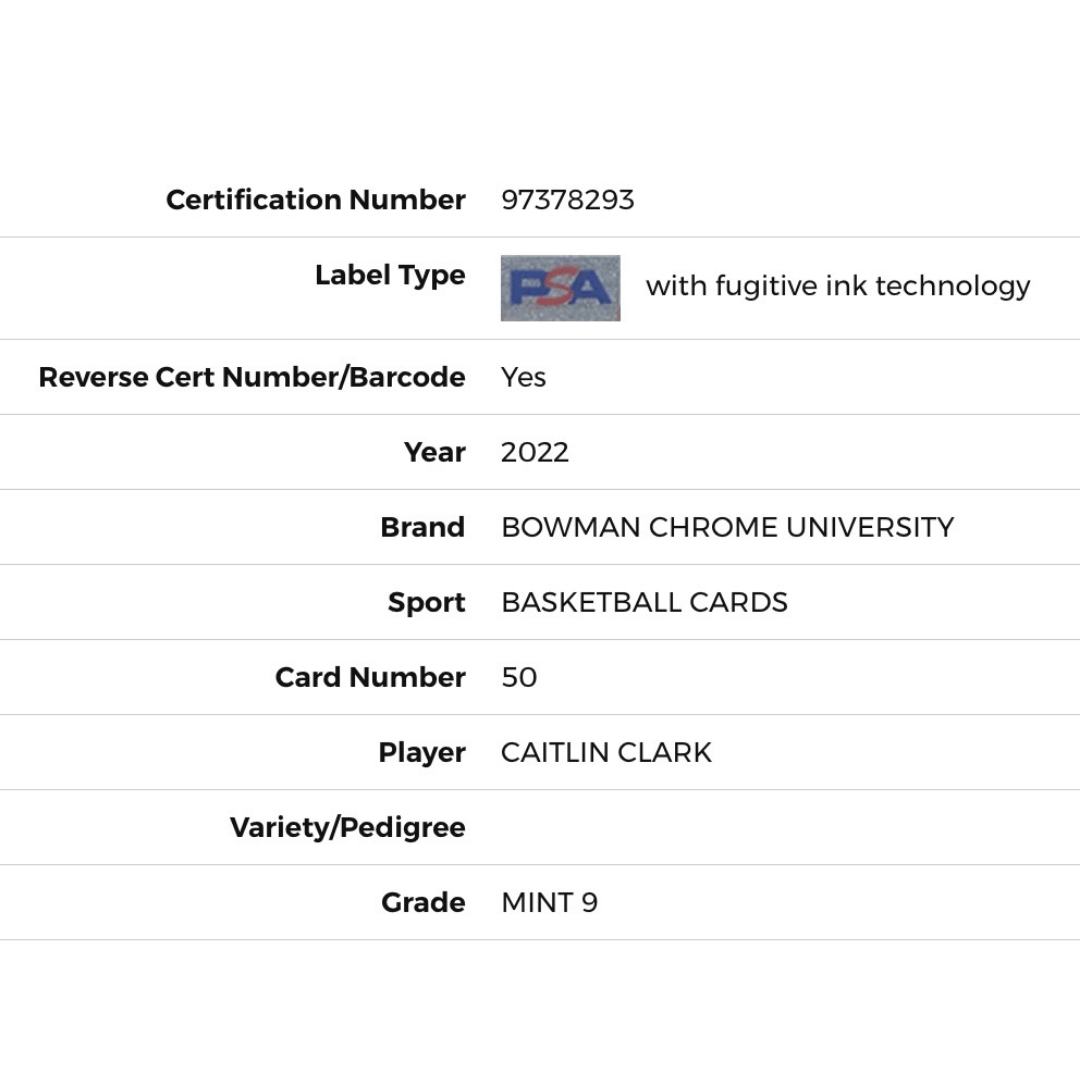Click BOWMAN CHROME UNIVERSITY brand text
The width and height of the screenshot is (1080, 1080).
coord(727,528)
